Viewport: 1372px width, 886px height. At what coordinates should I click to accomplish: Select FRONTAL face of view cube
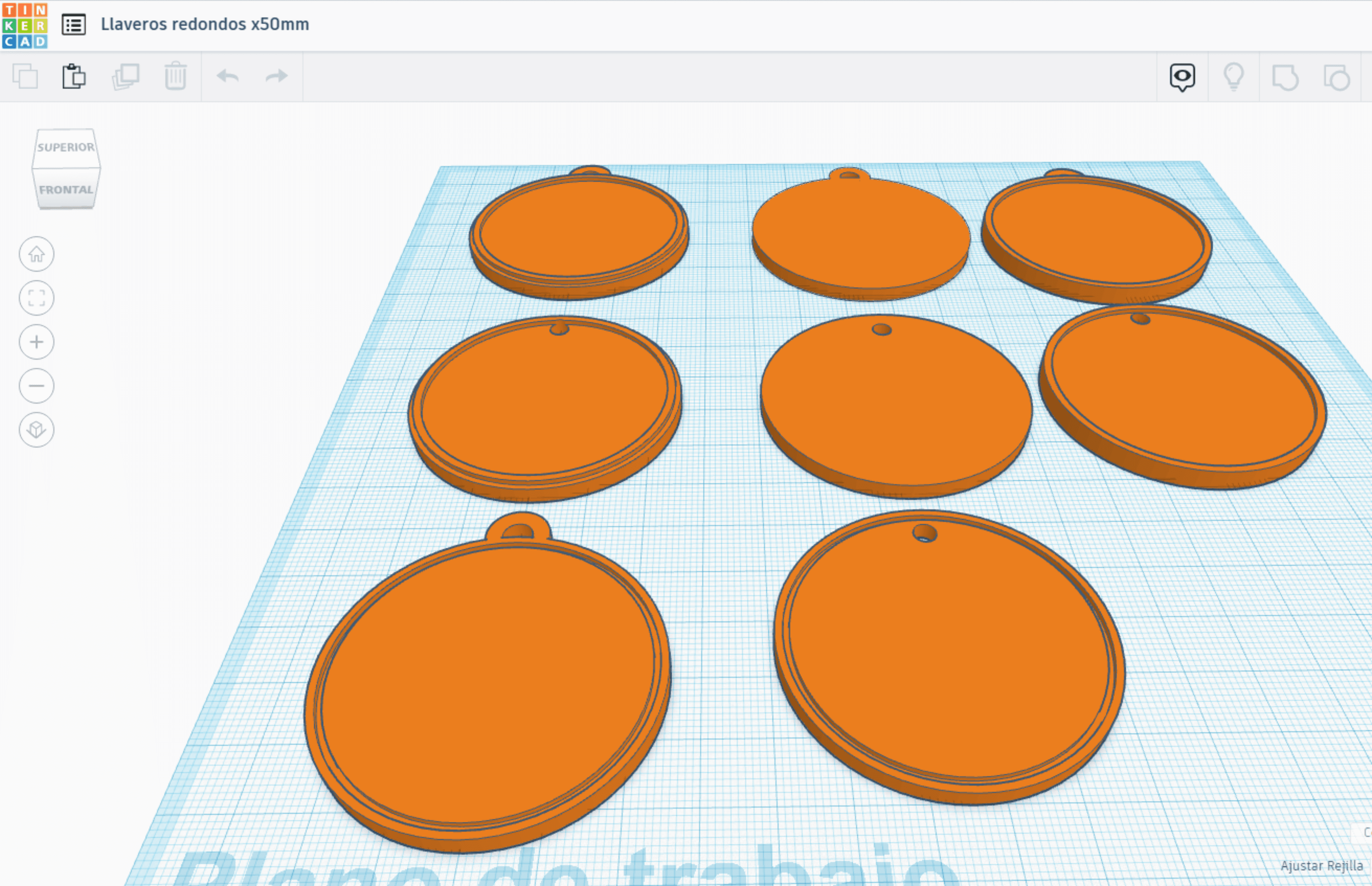pos(66,189)
